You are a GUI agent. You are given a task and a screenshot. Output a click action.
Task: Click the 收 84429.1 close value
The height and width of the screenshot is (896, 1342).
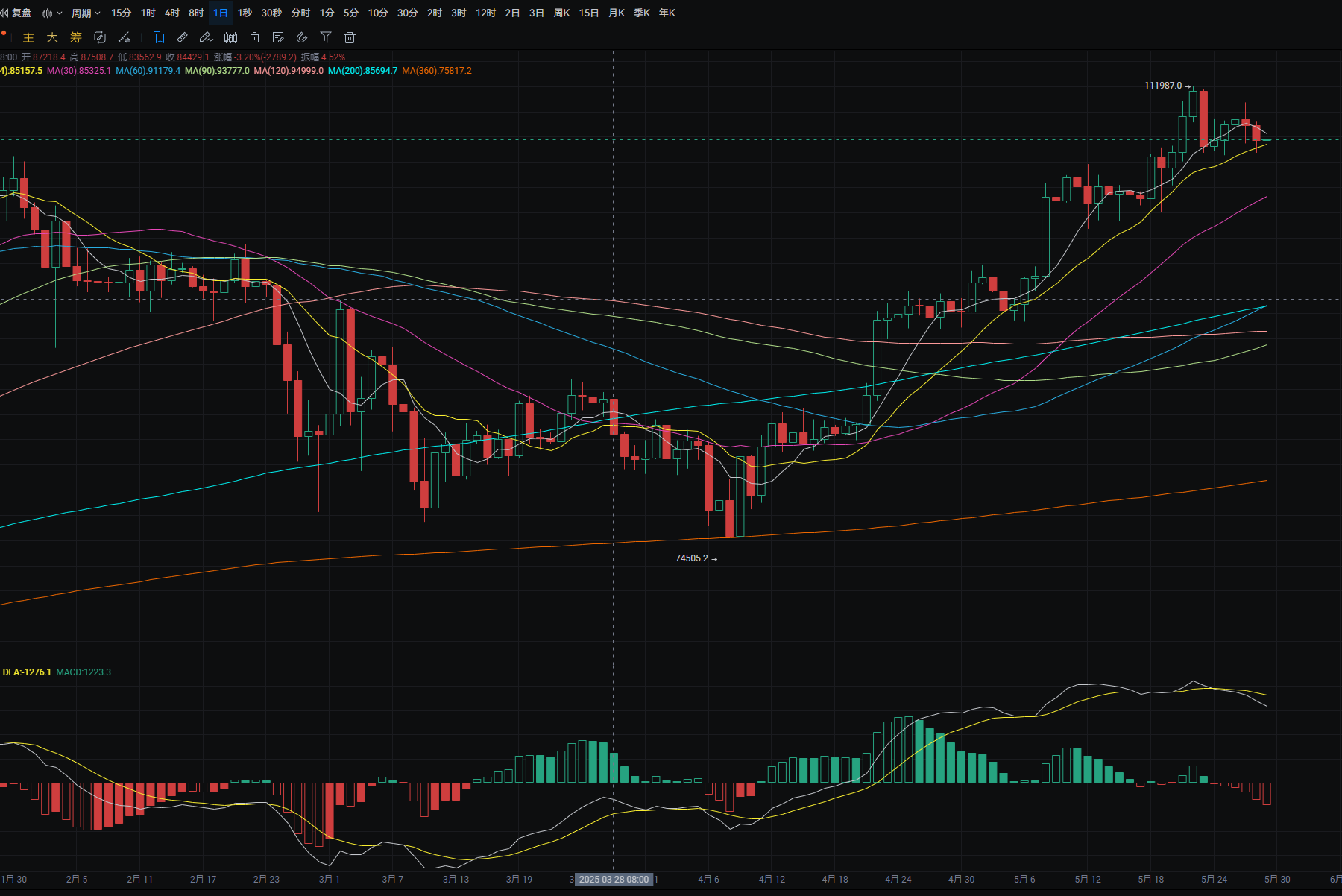click(188, 57)
